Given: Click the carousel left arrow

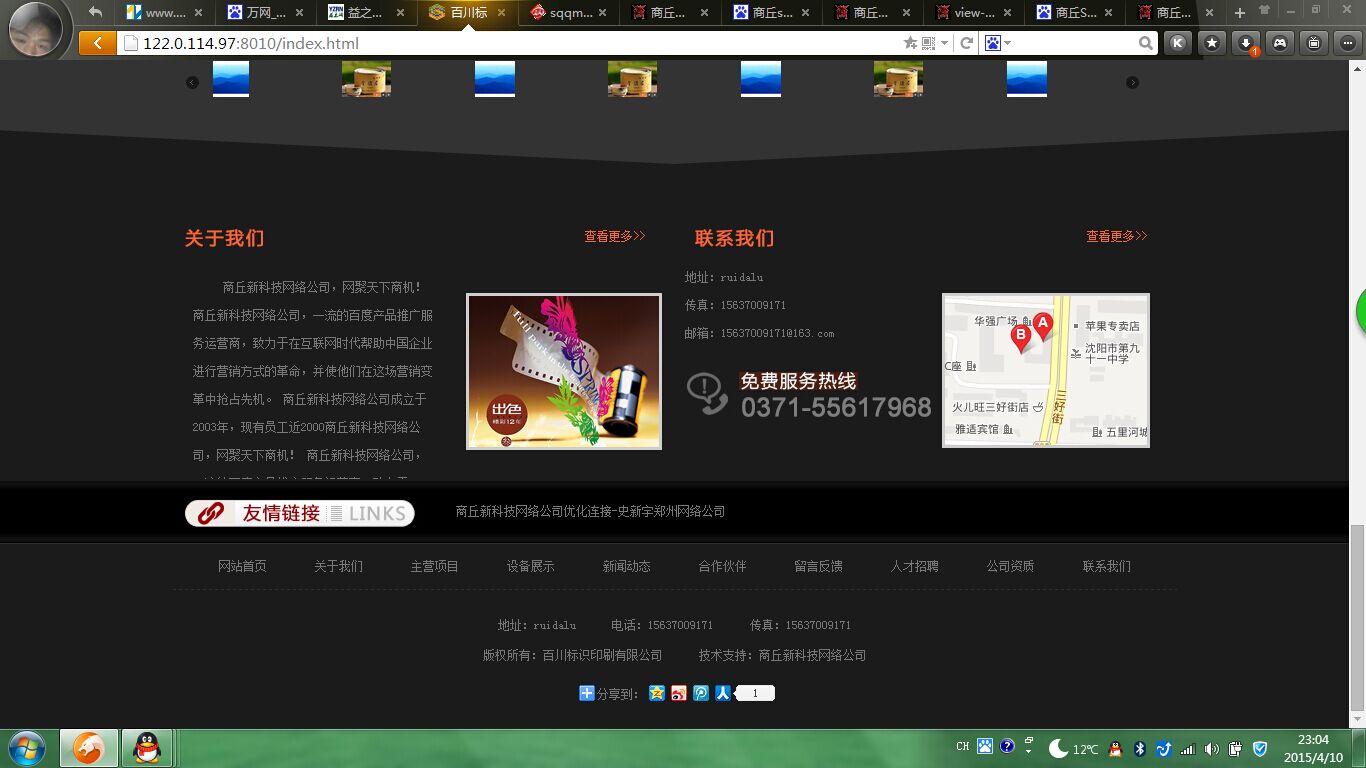Looking at the screenshot, I should [192, 82].
